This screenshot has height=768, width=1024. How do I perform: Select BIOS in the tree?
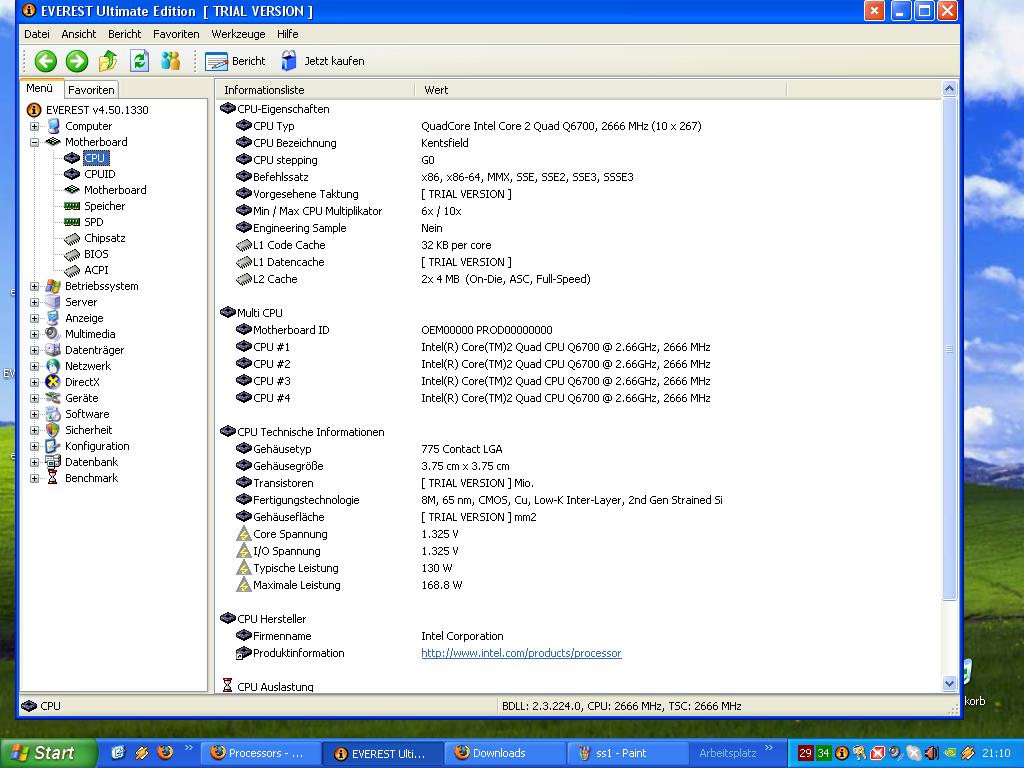click(96, 254)
